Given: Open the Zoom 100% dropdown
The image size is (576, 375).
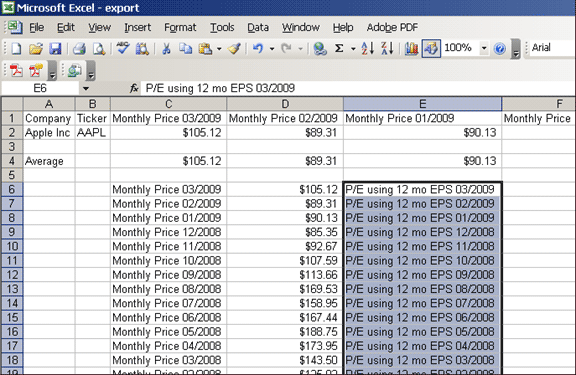Looking at the screenshot, I should point(484,48).
